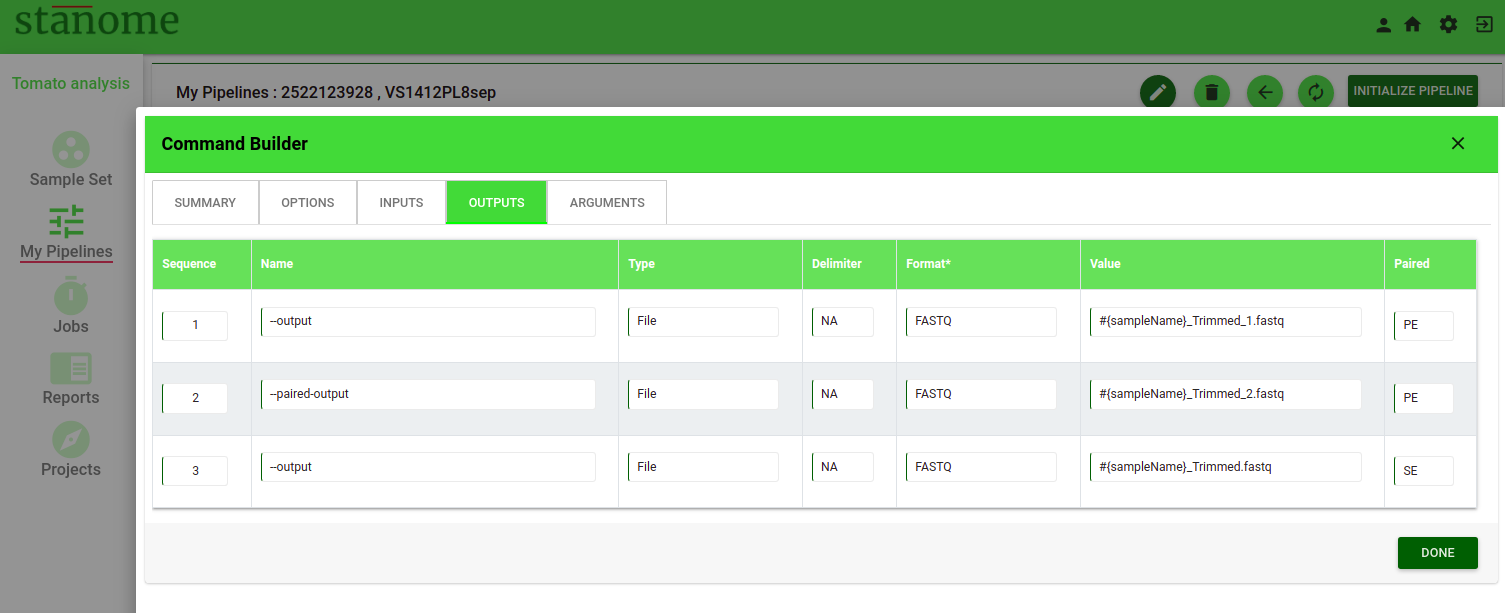The height and width of the screenshot is (613, 1505).
Task: Click the My Pipelines : 2522123928 heading
Action: point(336,92)
